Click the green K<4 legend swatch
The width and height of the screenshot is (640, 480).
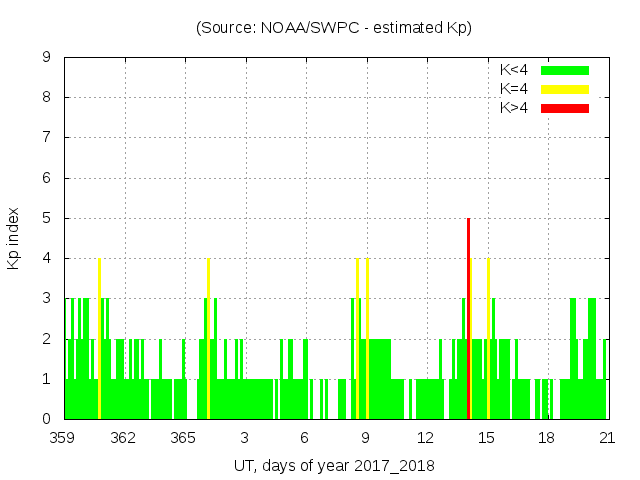pos(565,70)
